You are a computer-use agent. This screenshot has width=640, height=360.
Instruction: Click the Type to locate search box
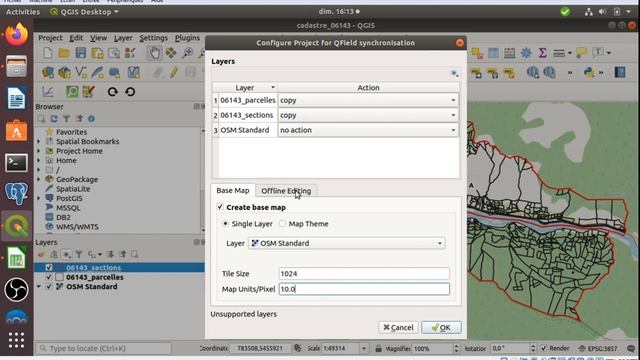coord(104,349)
